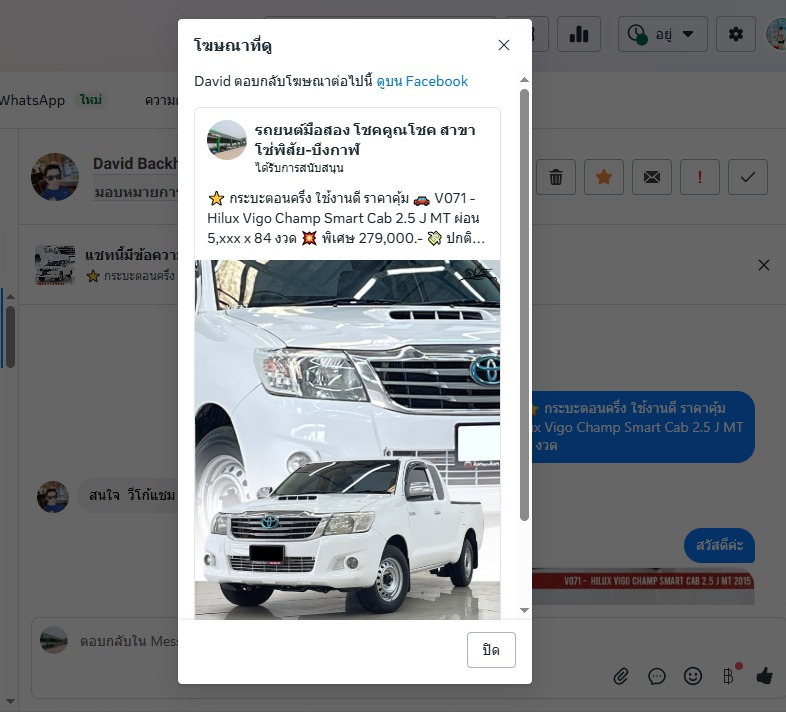Mark as unread with envelope icon
786x712 pixels.
[x=652, y=177]
